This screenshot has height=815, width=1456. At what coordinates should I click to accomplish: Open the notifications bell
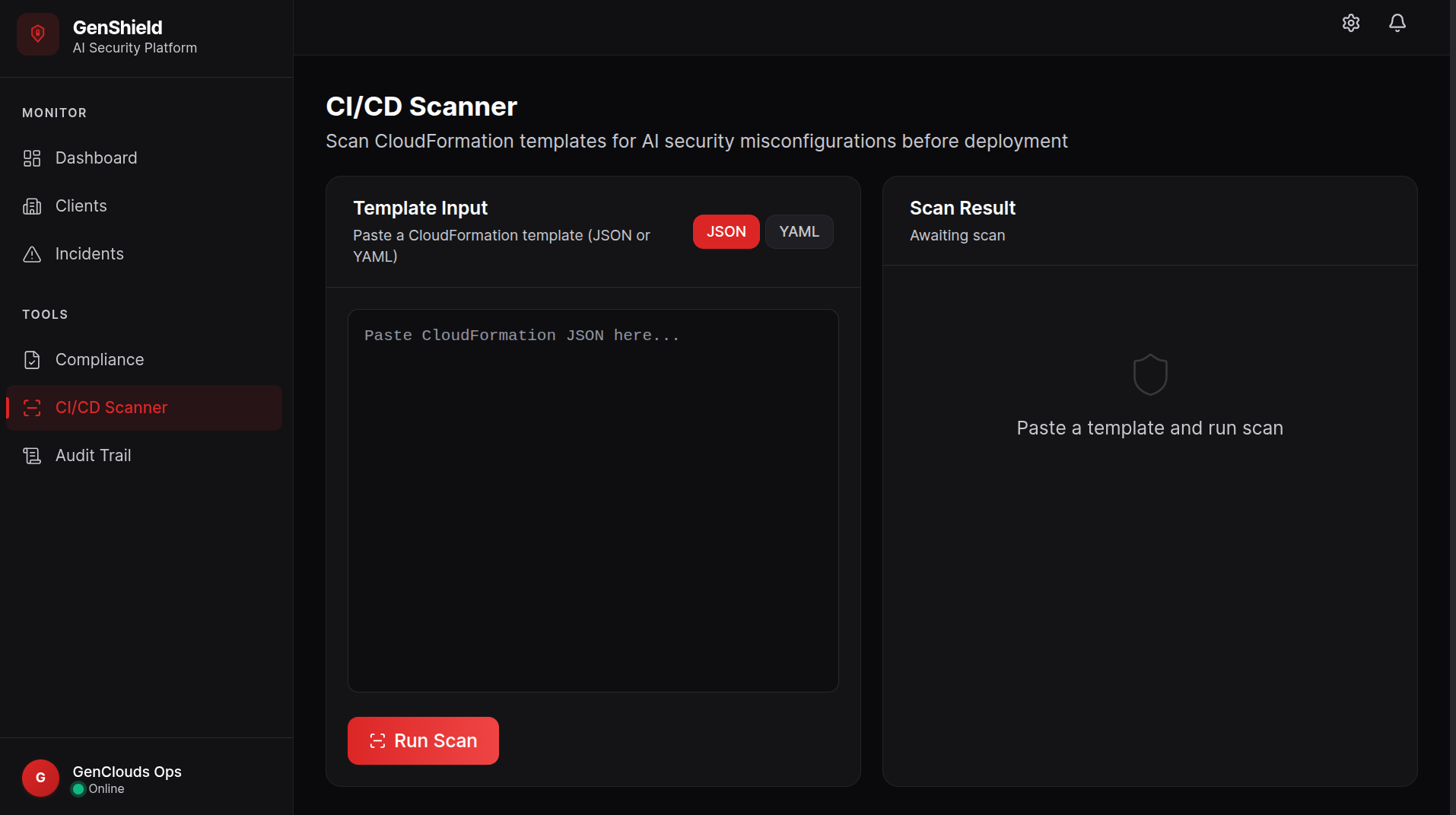pos(1397,23)
